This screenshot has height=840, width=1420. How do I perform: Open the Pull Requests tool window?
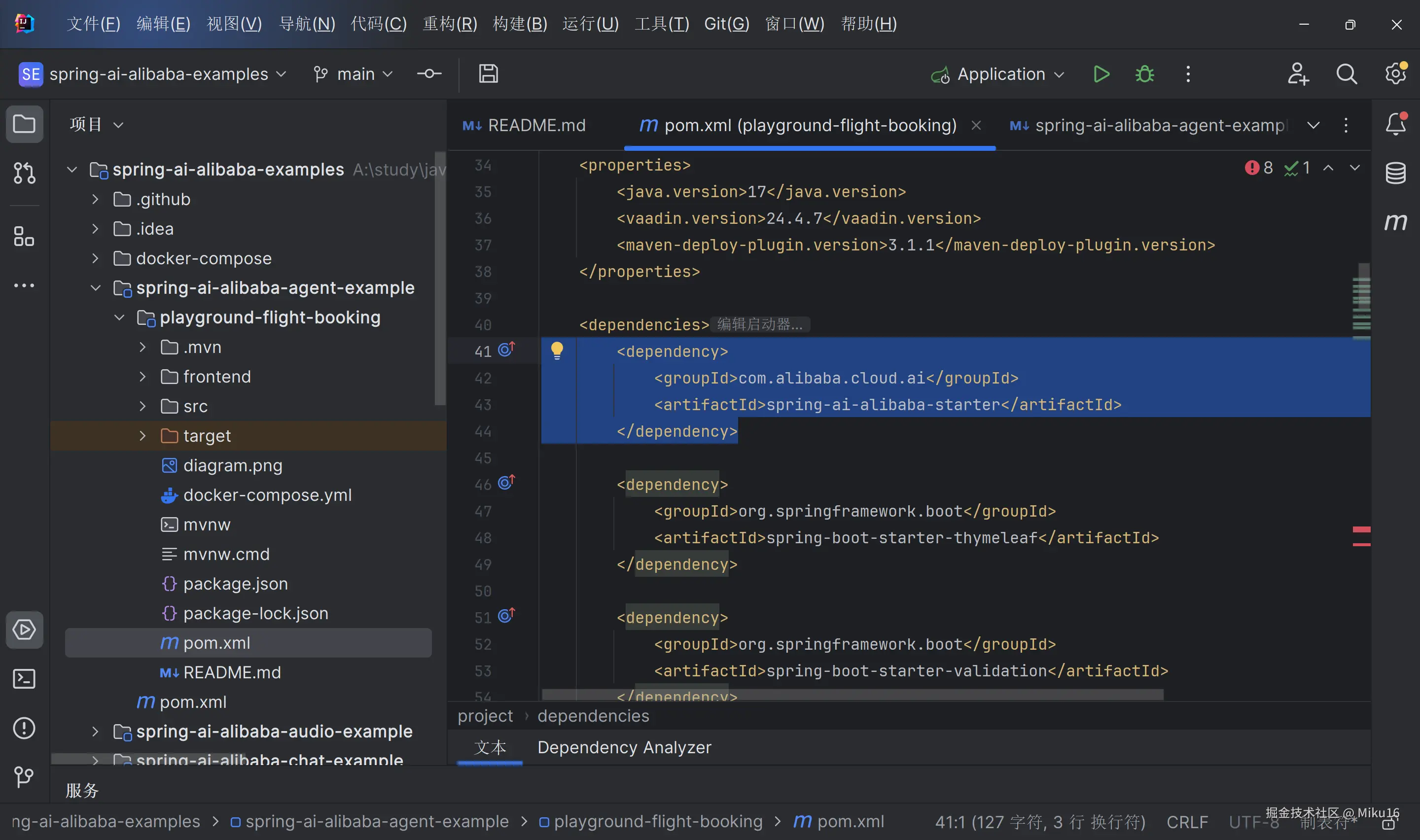click(24, 173)
